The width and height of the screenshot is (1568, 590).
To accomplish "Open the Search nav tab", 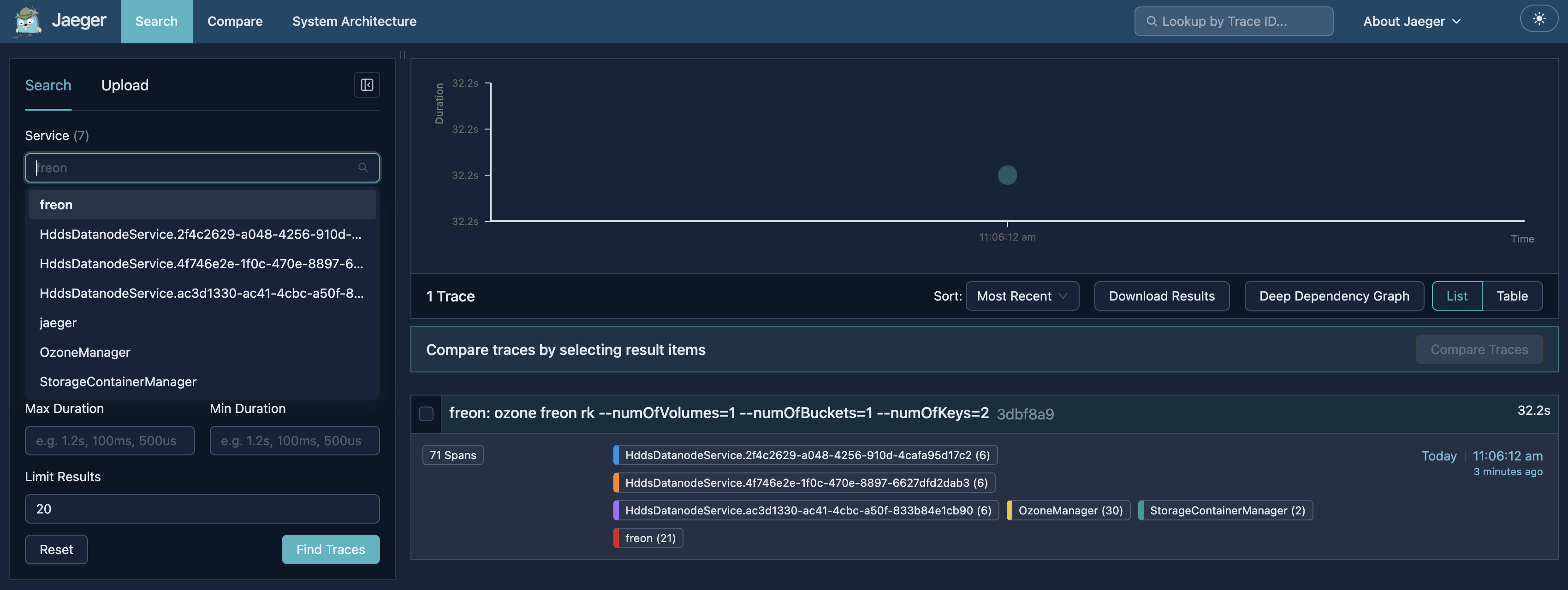I will point(156,21).
